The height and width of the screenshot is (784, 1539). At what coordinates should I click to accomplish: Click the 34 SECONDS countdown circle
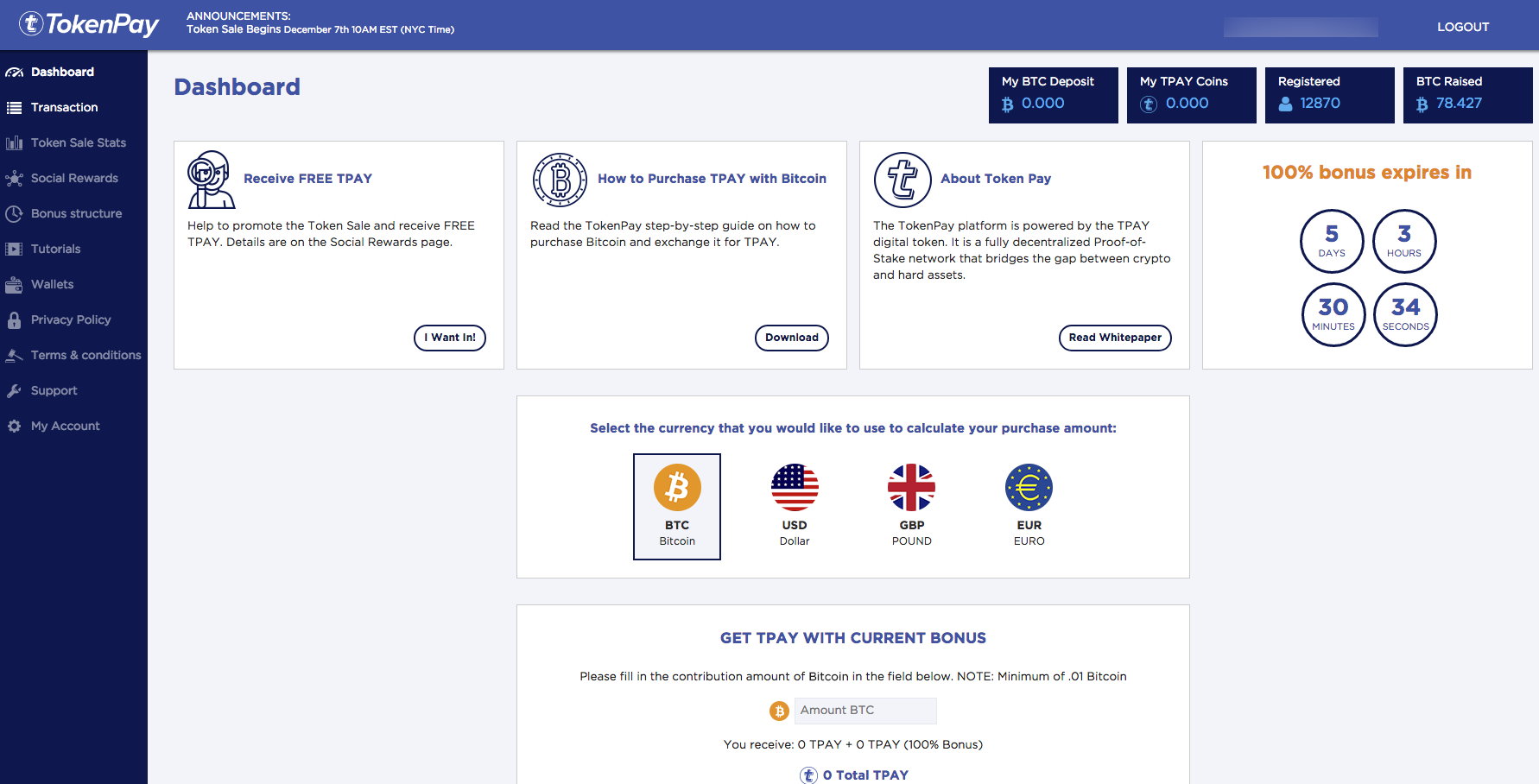(x=1406, y=314)
